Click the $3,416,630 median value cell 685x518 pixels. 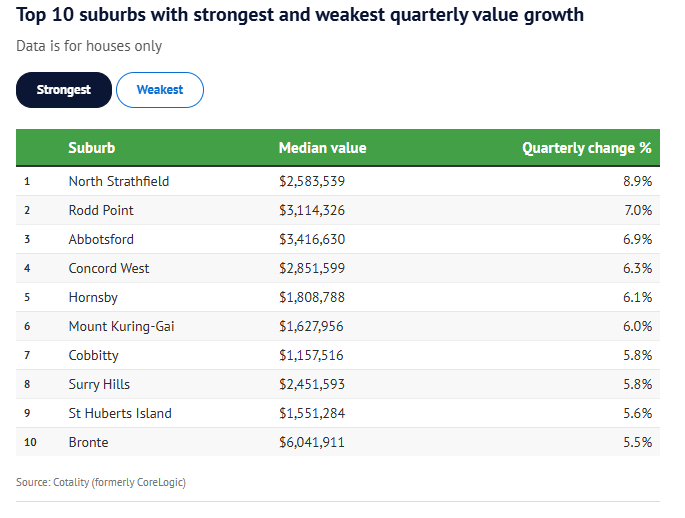point(312,239)
